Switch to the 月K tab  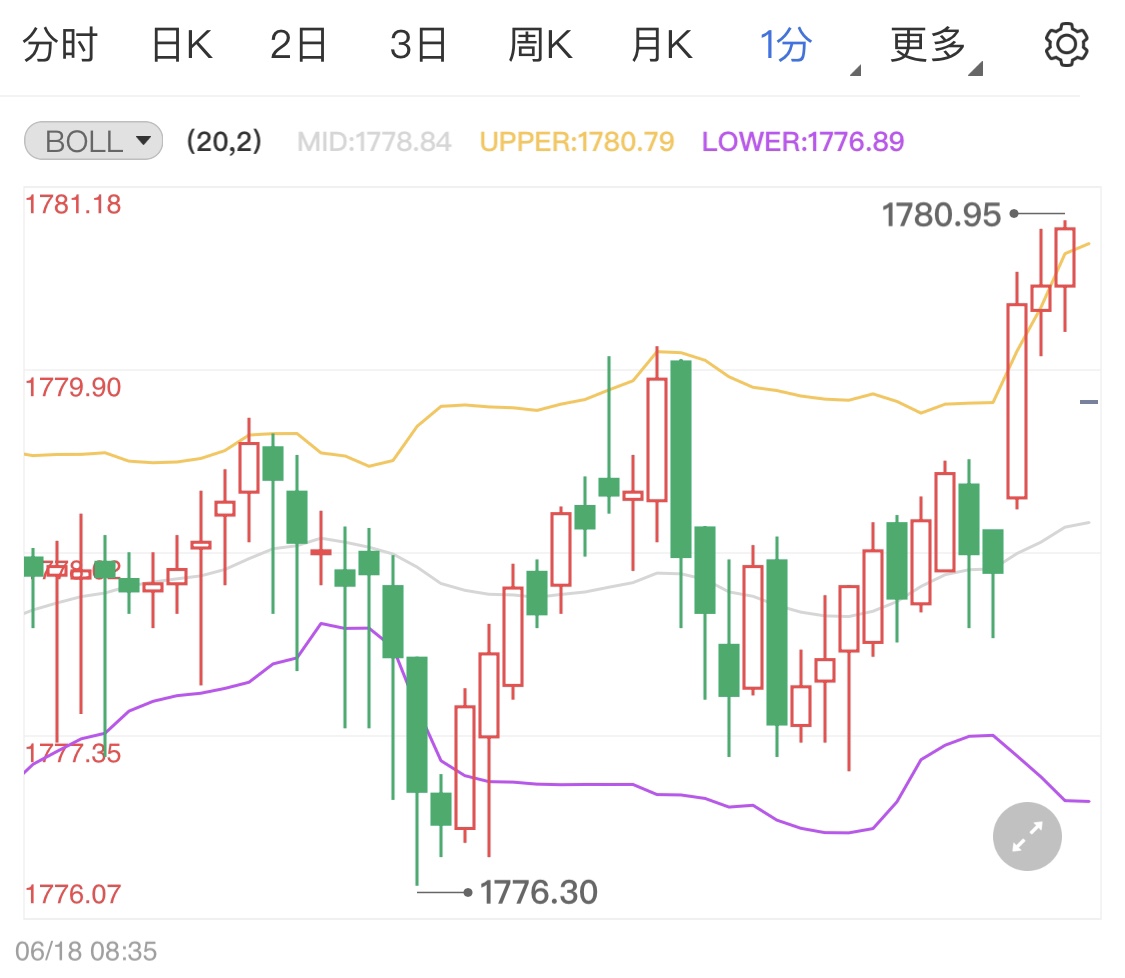point(662,45)
